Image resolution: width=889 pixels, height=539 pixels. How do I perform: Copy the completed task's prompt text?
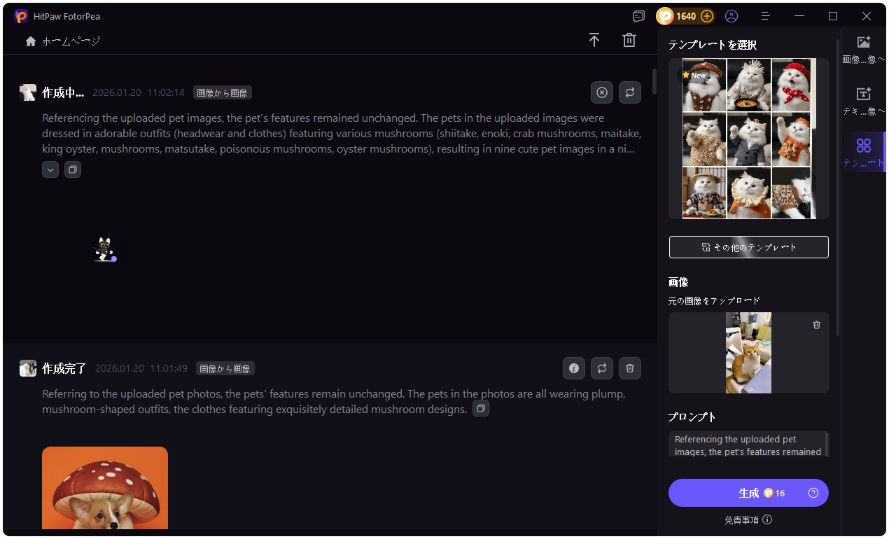pyautogui.click(x=481, y=409)
